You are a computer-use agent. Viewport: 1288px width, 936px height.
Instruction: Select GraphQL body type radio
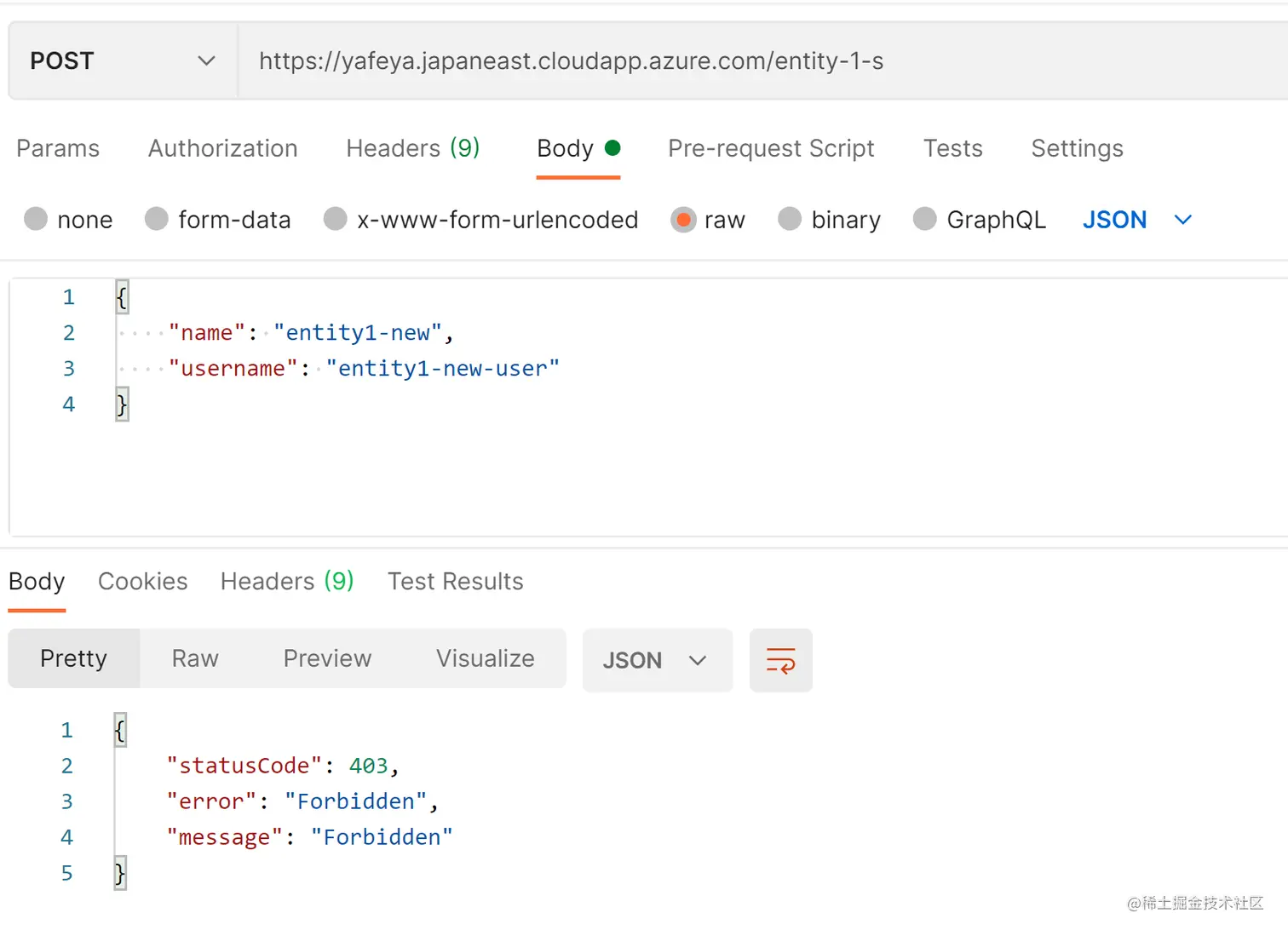point(924,220)
